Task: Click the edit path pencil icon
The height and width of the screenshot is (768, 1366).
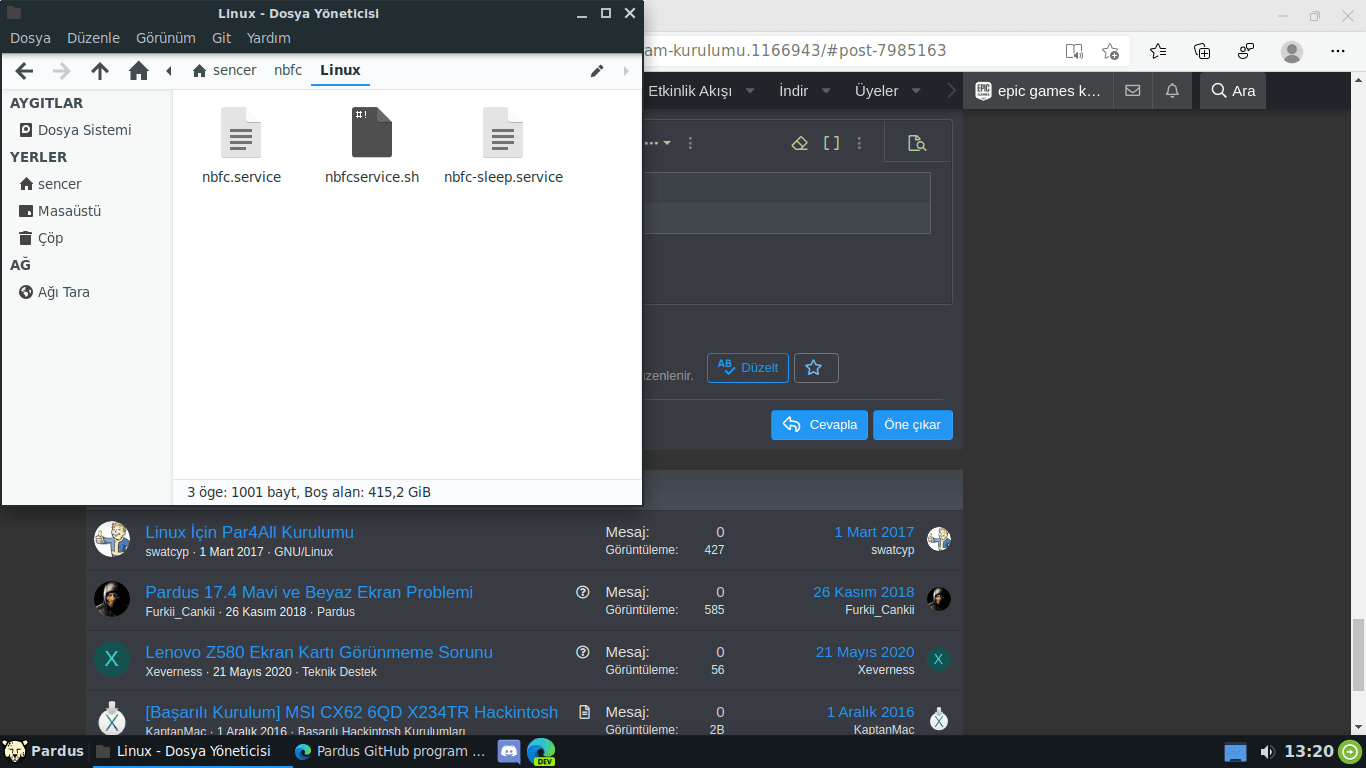Action: click(x=597, y=70)
